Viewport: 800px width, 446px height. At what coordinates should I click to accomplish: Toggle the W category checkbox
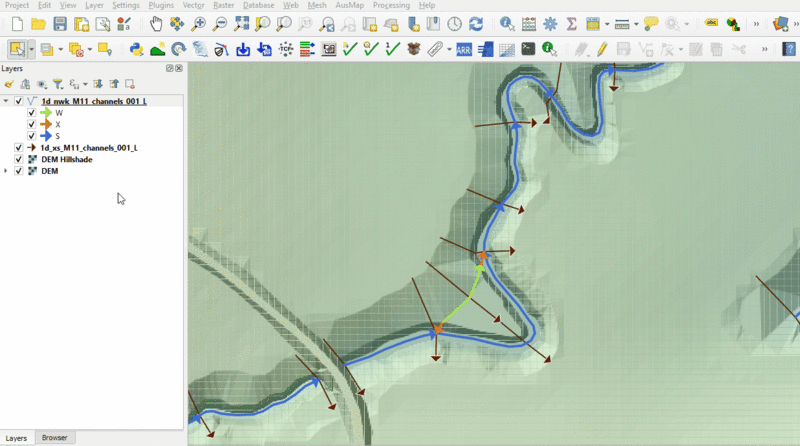click(32, 113)
